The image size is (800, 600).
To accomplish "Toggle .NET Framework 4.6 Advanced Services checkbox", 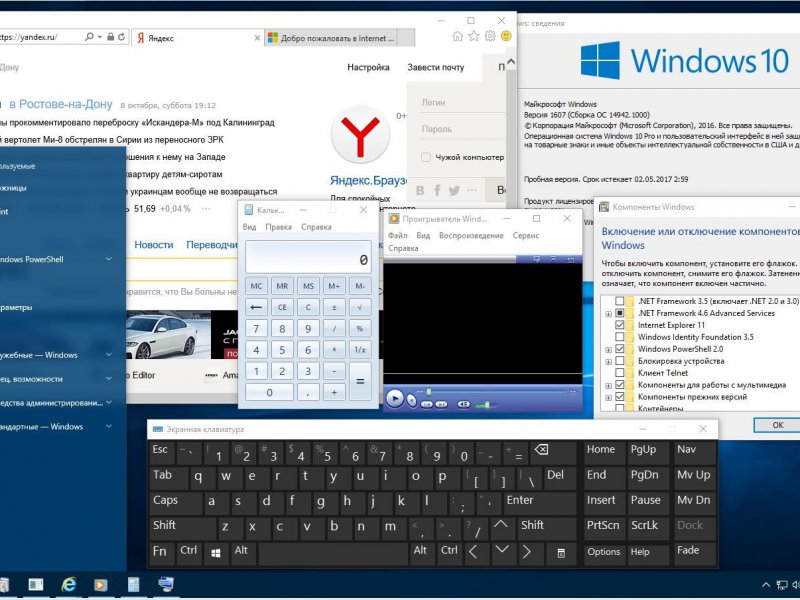I will (619, 313).
